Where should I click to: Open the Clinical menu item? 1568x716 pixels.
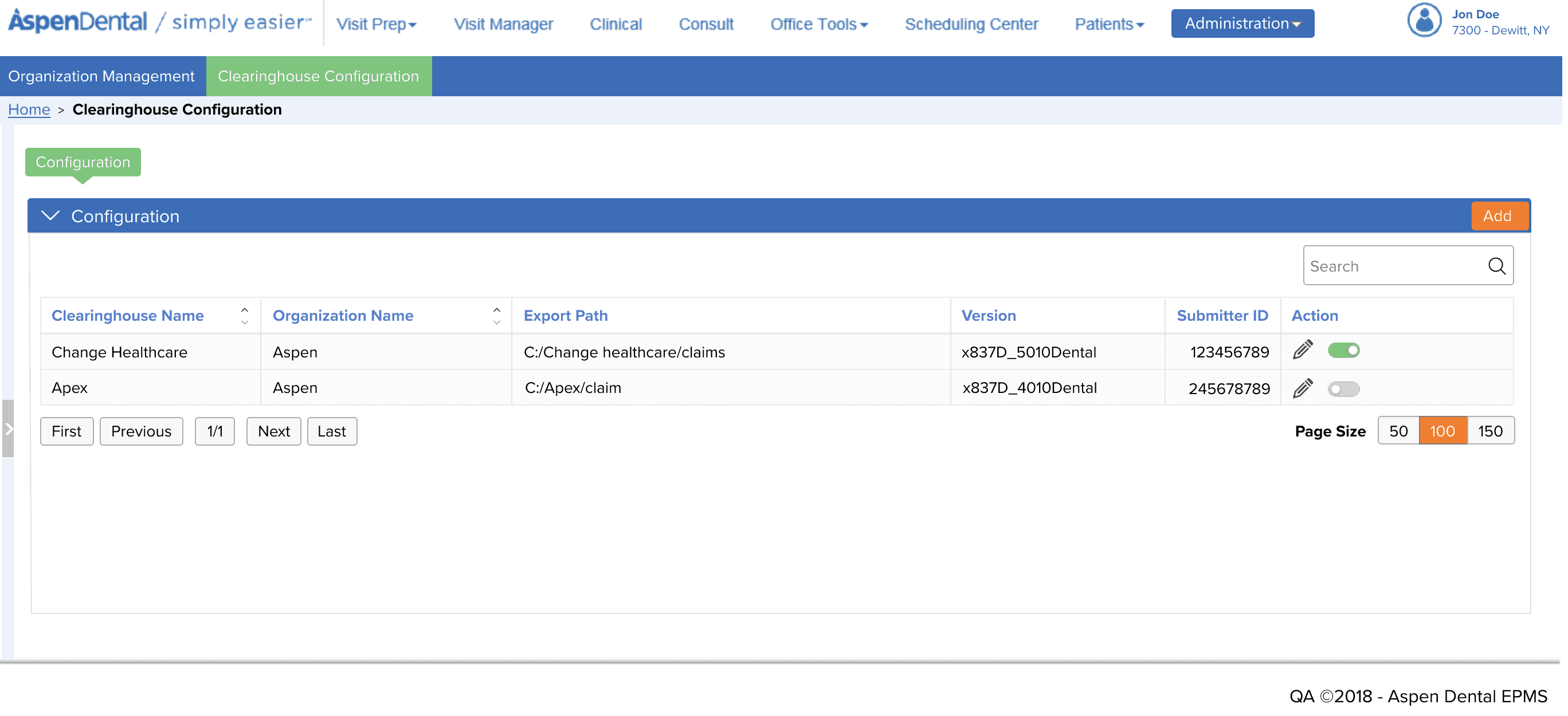tap(616, 24)
